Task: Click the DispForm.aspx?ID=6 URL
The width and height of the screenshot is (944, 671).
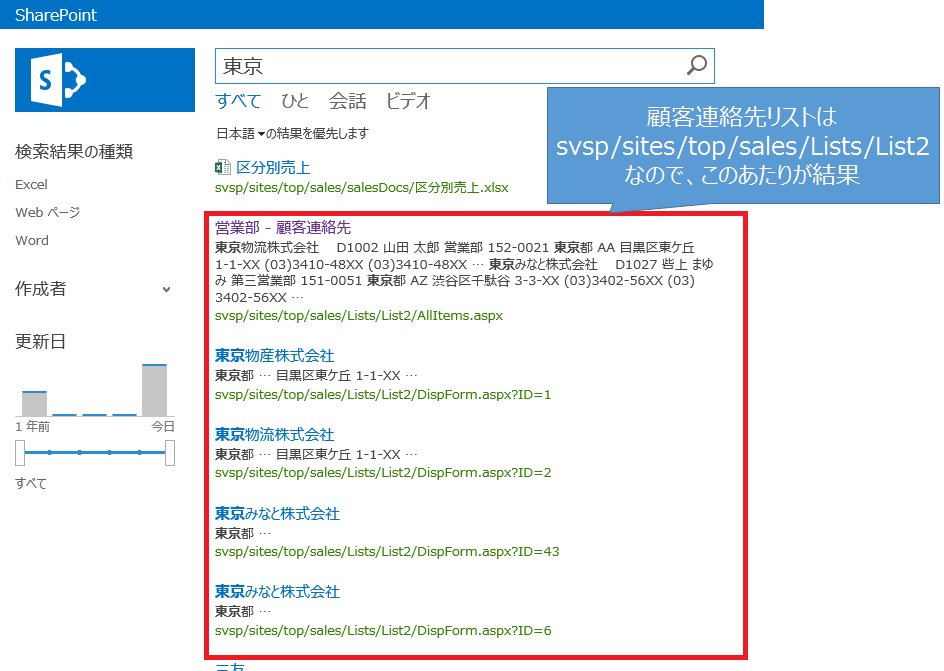Action: point(383,631)
